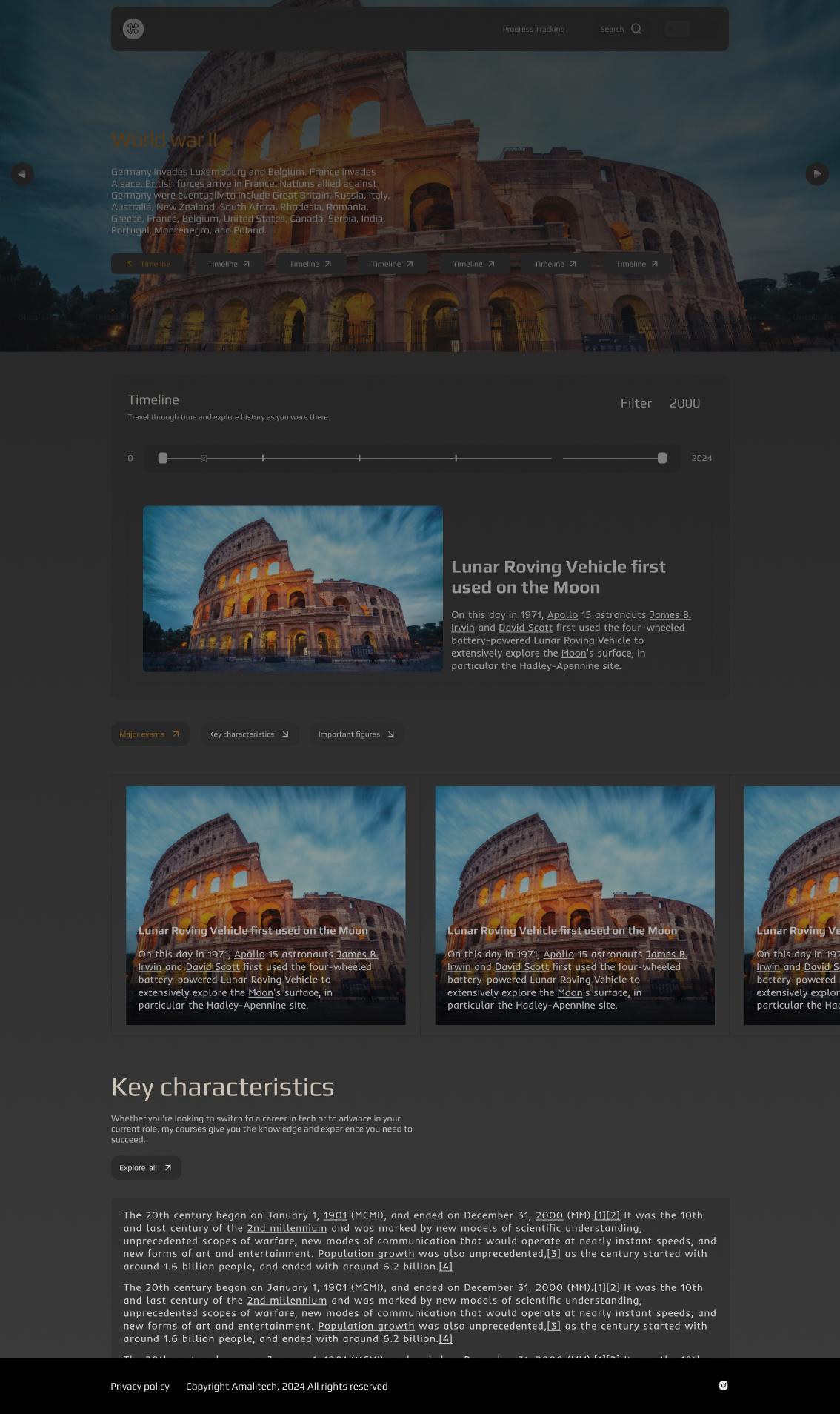This screenshot has height=1414, width=840.
Task: Grab the right timeline slider handle near 2024
Action: tap(662, 458)
